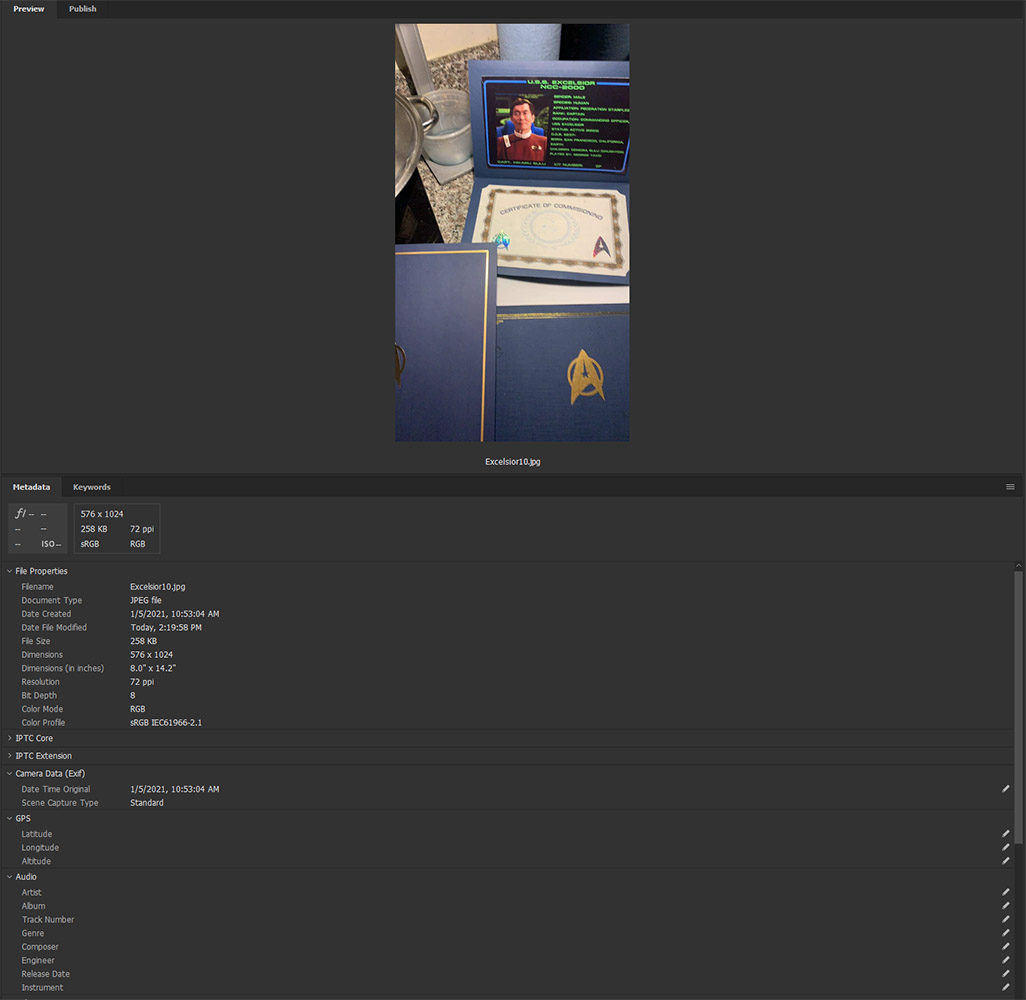Click the Latitude edit pencil icon
The width and height of the screenshot is (1026, 1000).
tap(1006, 834)
